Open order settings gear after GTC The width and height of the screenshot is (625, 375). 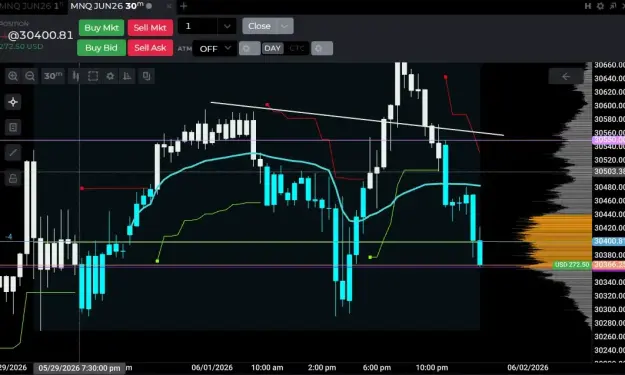[x=322, y=49]
